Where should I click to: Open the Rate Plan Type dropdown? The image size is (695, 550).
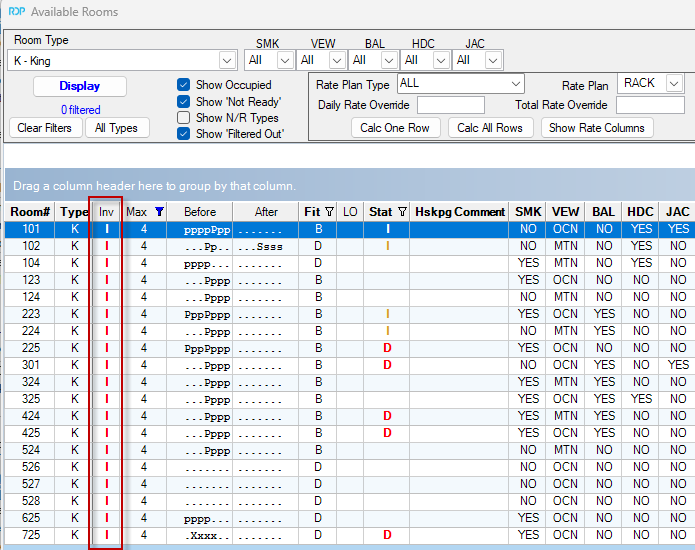pos(515,83)
